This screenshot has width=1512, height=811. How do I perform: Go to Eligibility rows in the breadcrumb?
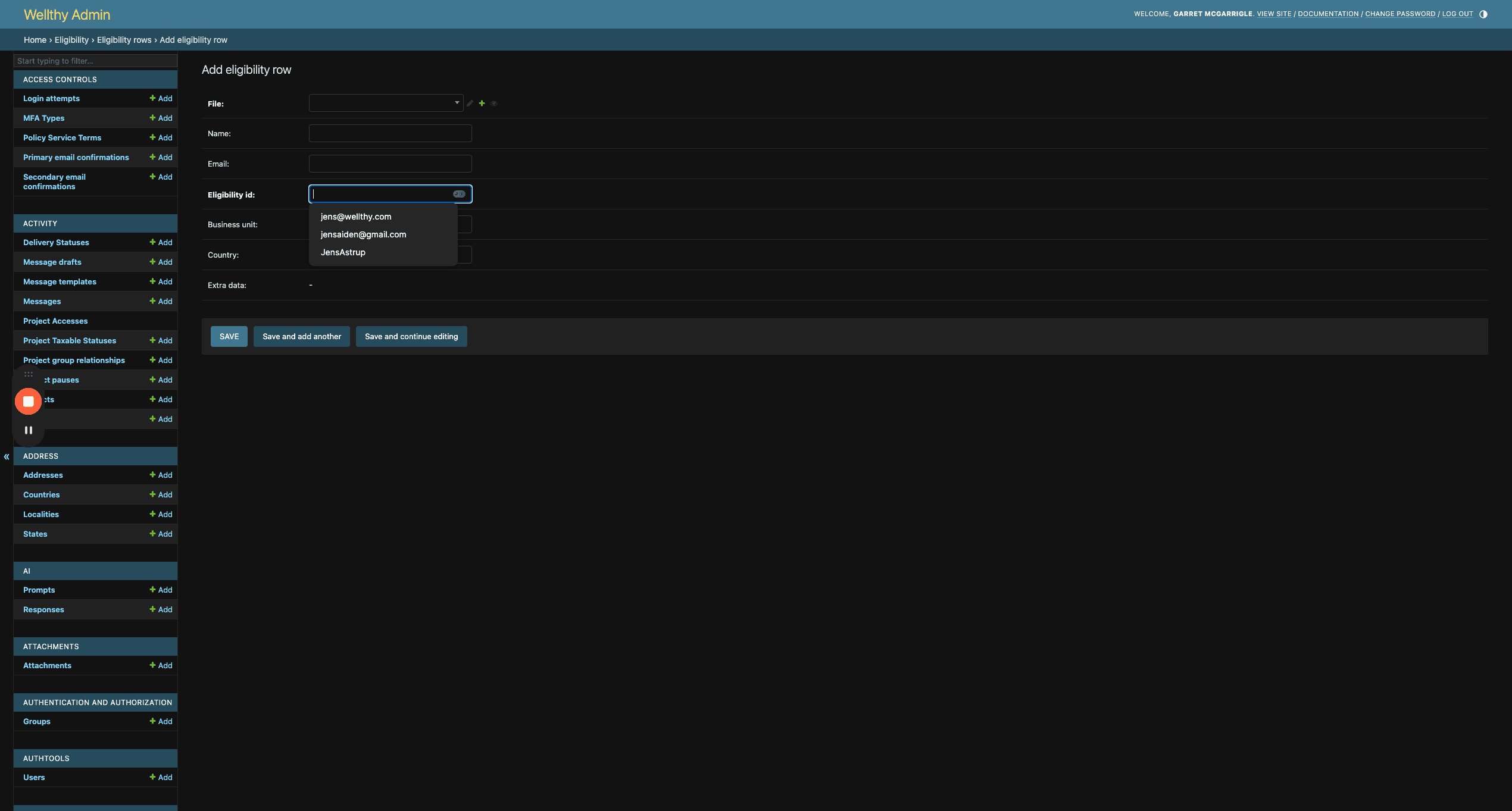pos(124,40)
